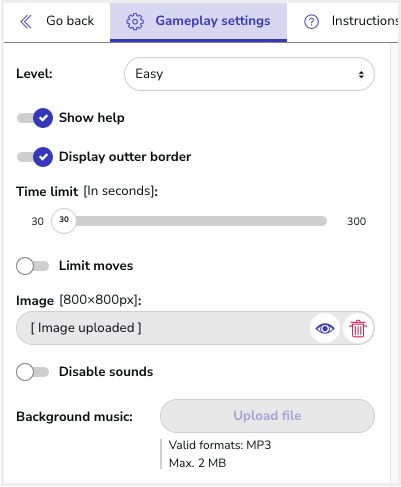Open the Instructions tab
Image resolution: width=401 pixels, height=487 pixels.
click(x=350, y=21)
